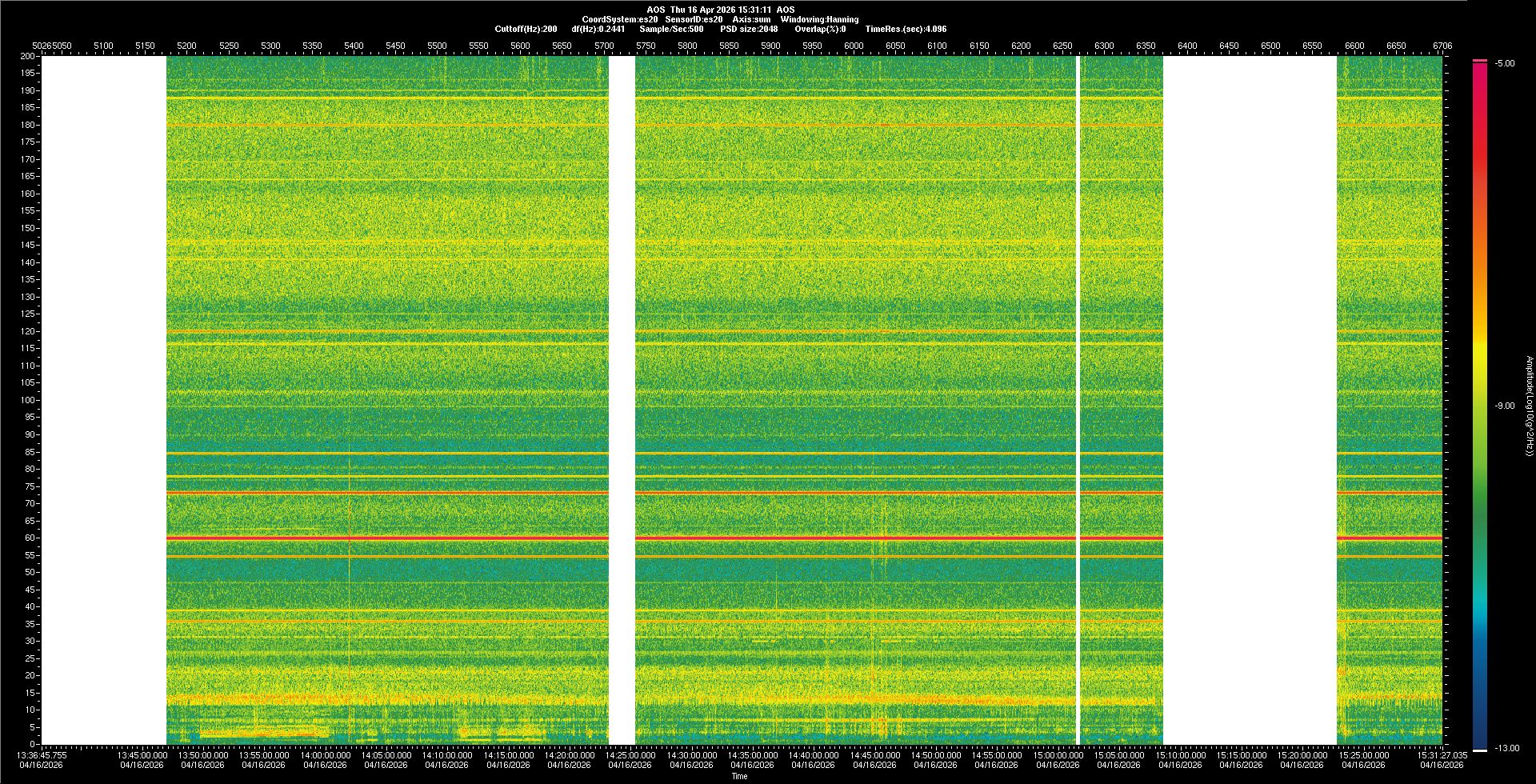Click the df(Hz):0.2441 label

[598, 29]
